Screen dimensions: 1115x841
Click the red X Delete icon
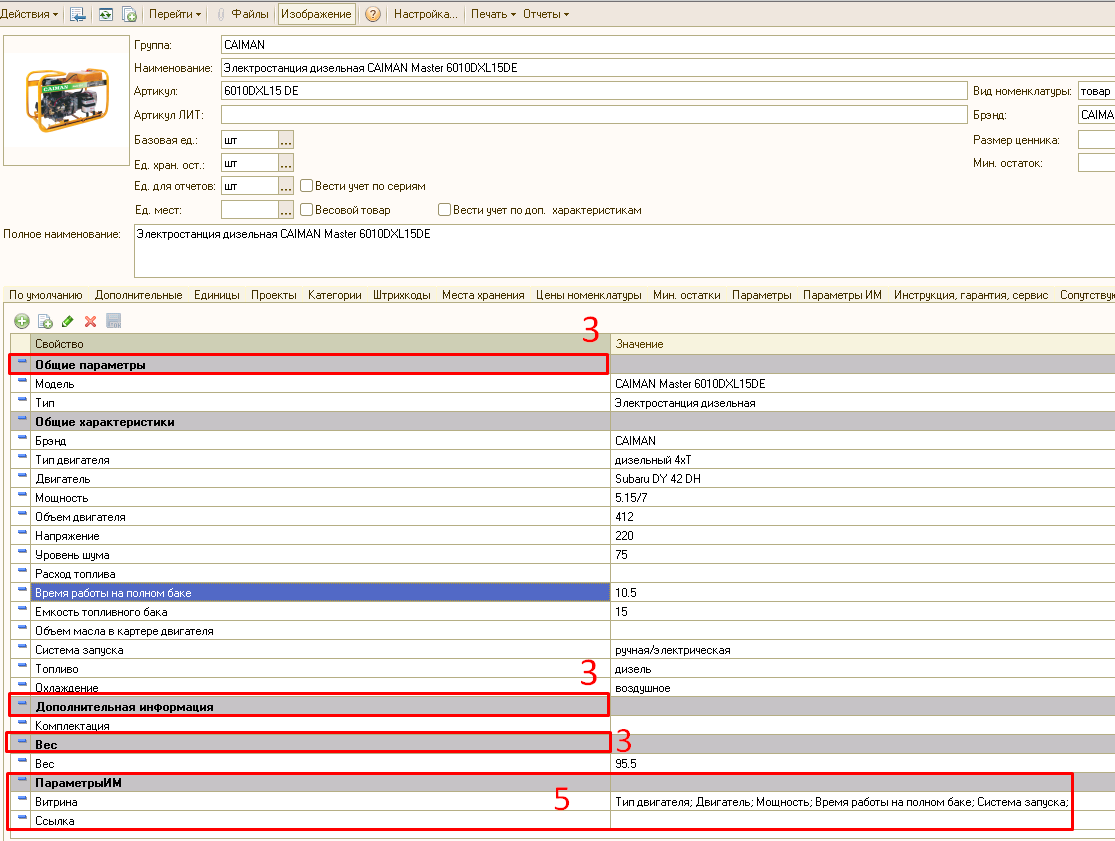click(x=90, y=321)
